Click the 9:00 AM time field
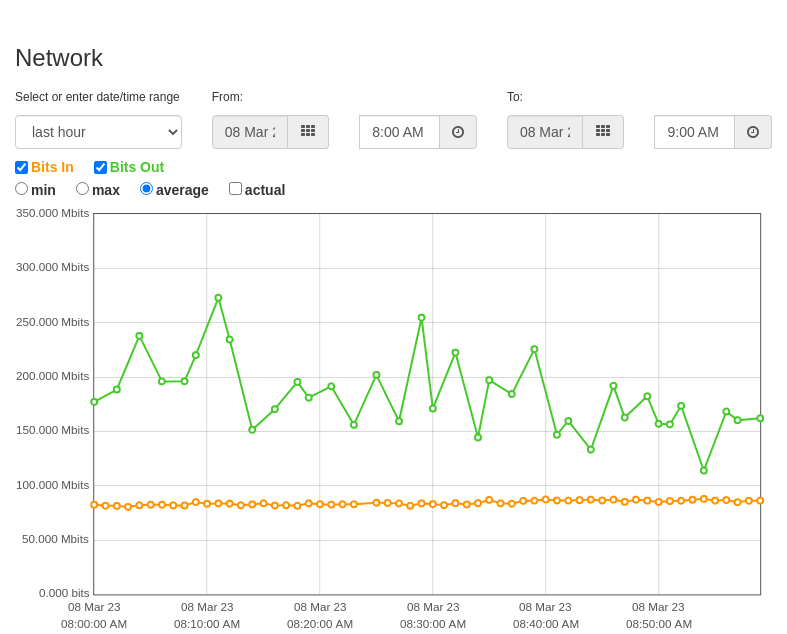The image size is (787, 634). [695, 132]
